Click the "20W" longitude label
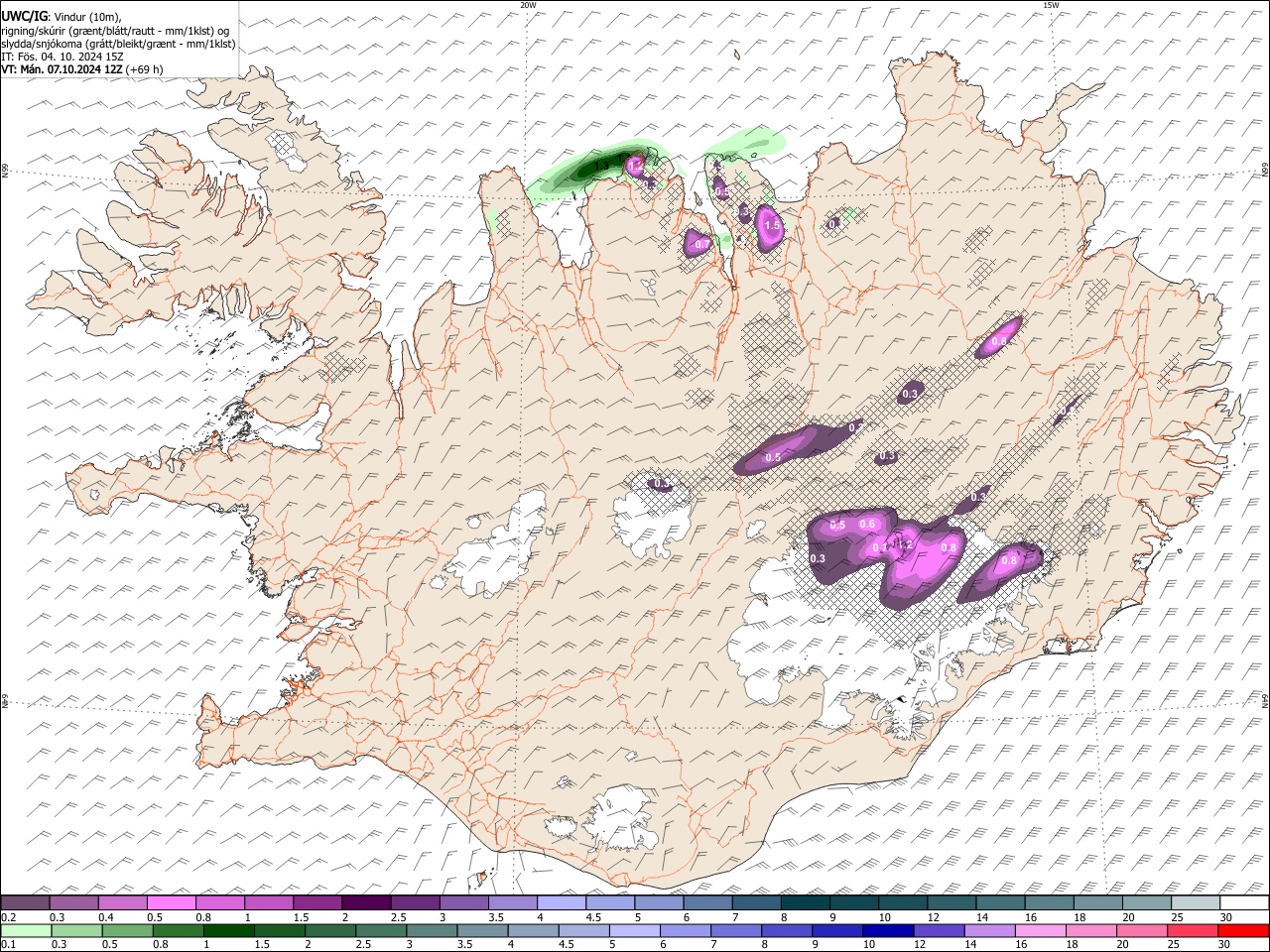This screenshot has height=952, width=1270. coord(527,5)
